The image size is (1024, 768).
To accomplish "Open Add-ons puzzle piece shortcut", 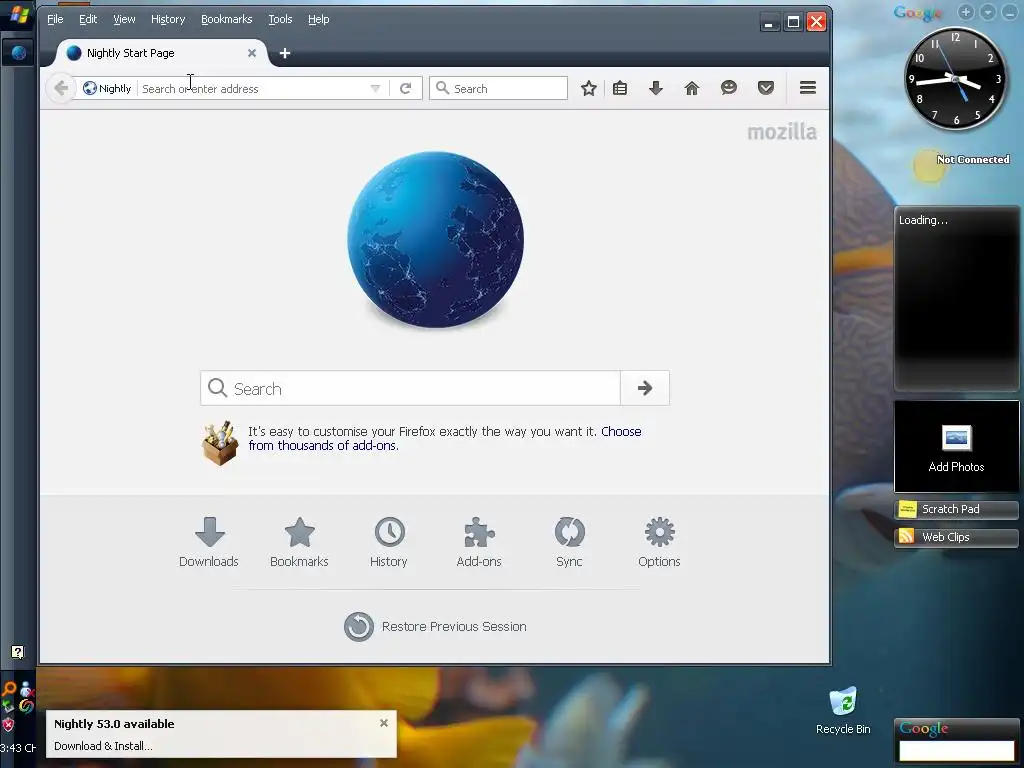I will 479,542.
